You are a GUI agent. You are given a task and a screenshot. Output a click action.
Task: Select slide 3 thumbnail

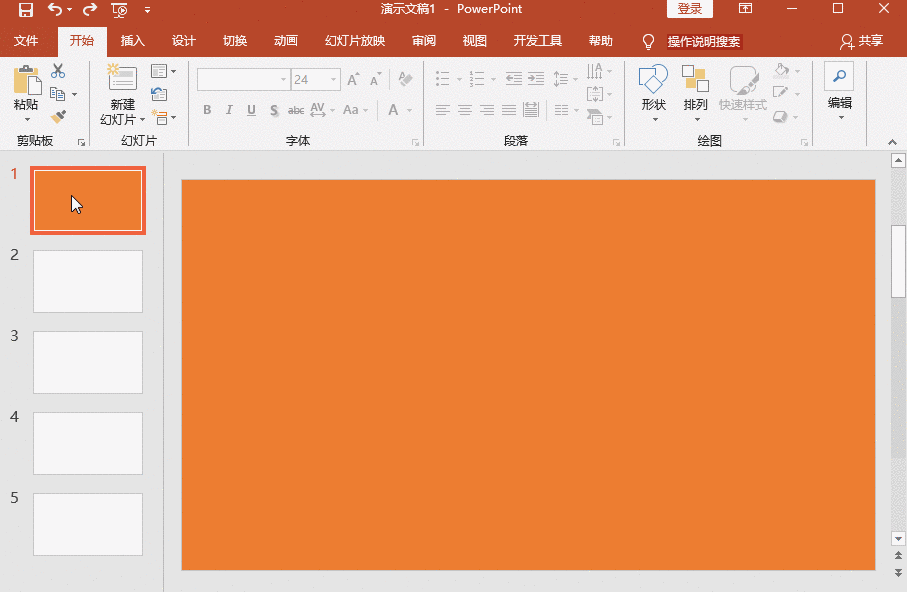coord(88,362)
